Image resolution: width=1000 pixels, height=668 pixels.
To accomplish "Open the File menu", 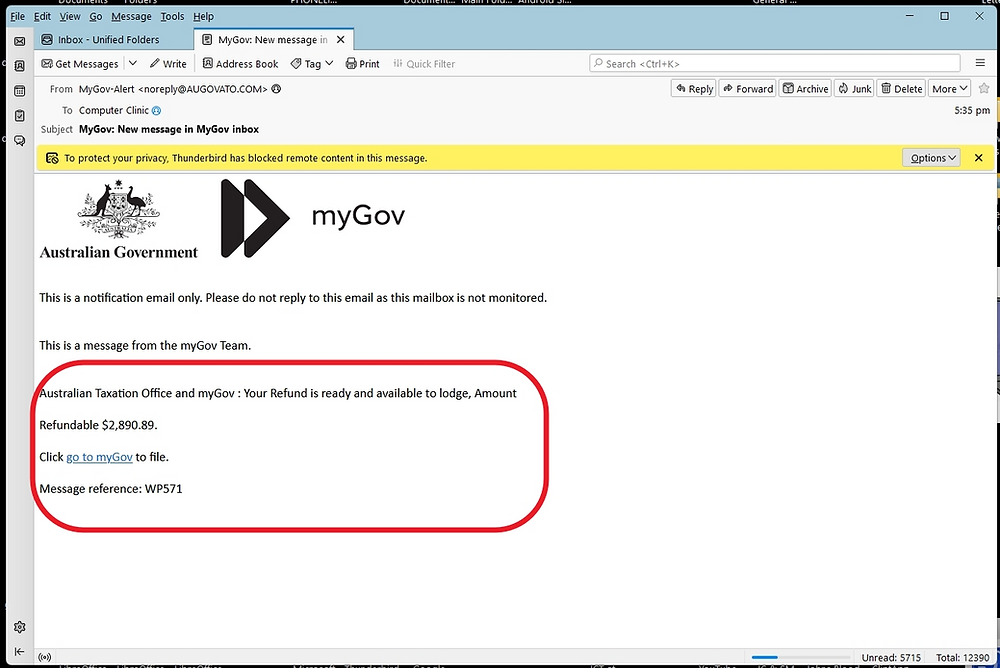I will 18,17.
